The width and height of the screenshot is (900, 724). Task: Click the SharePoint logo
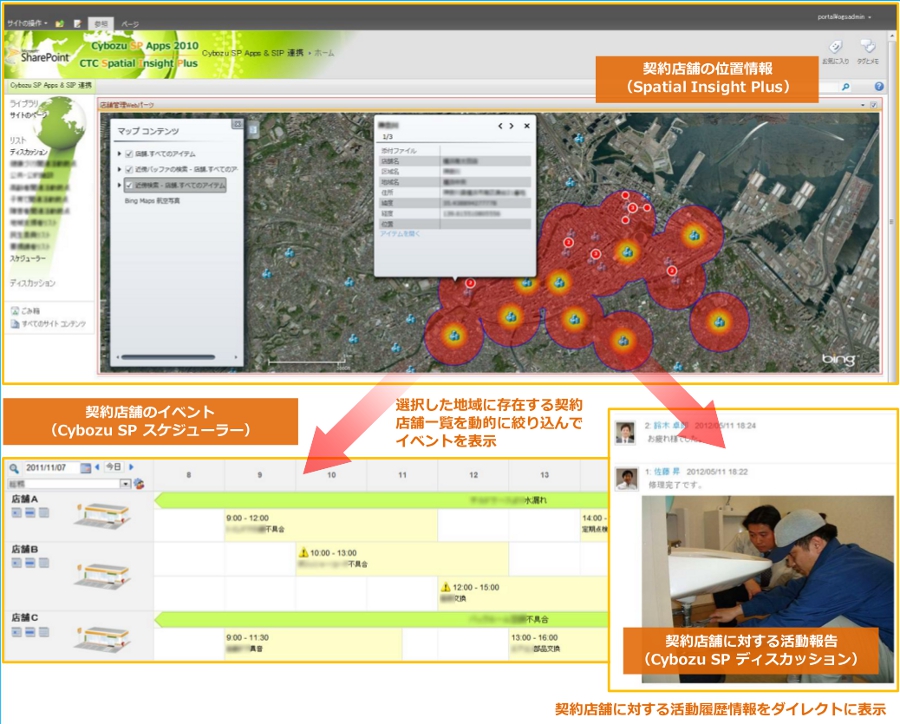click(38, 56)
